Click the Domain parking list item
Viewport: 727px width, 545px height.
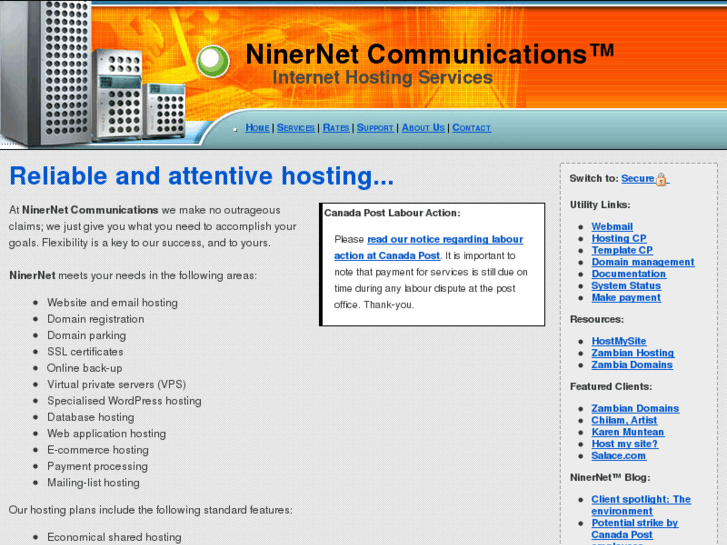pyautogui.click(x=87, y=335)
